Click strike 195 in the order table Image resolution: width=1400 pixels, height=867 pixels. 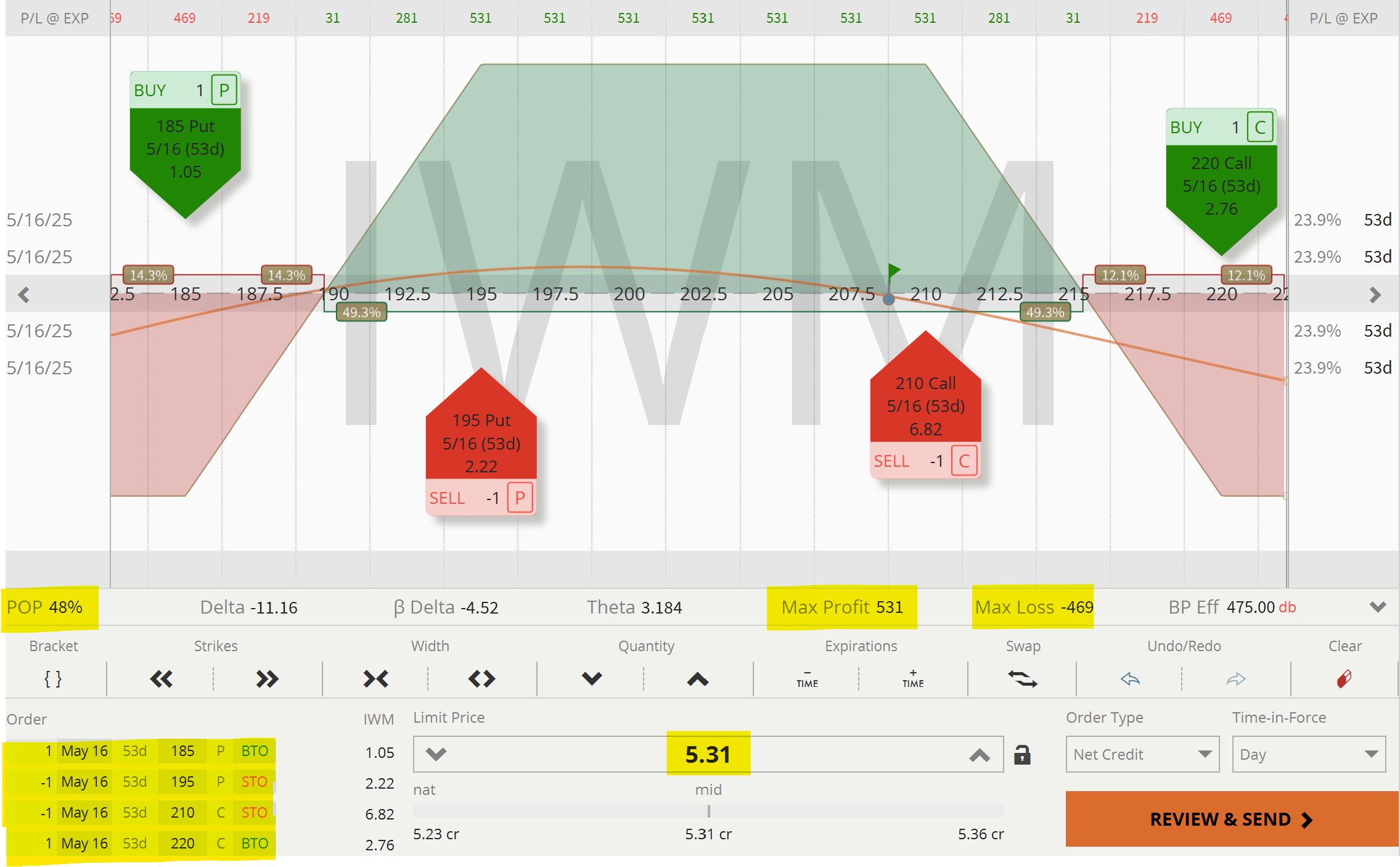(182, 782)
